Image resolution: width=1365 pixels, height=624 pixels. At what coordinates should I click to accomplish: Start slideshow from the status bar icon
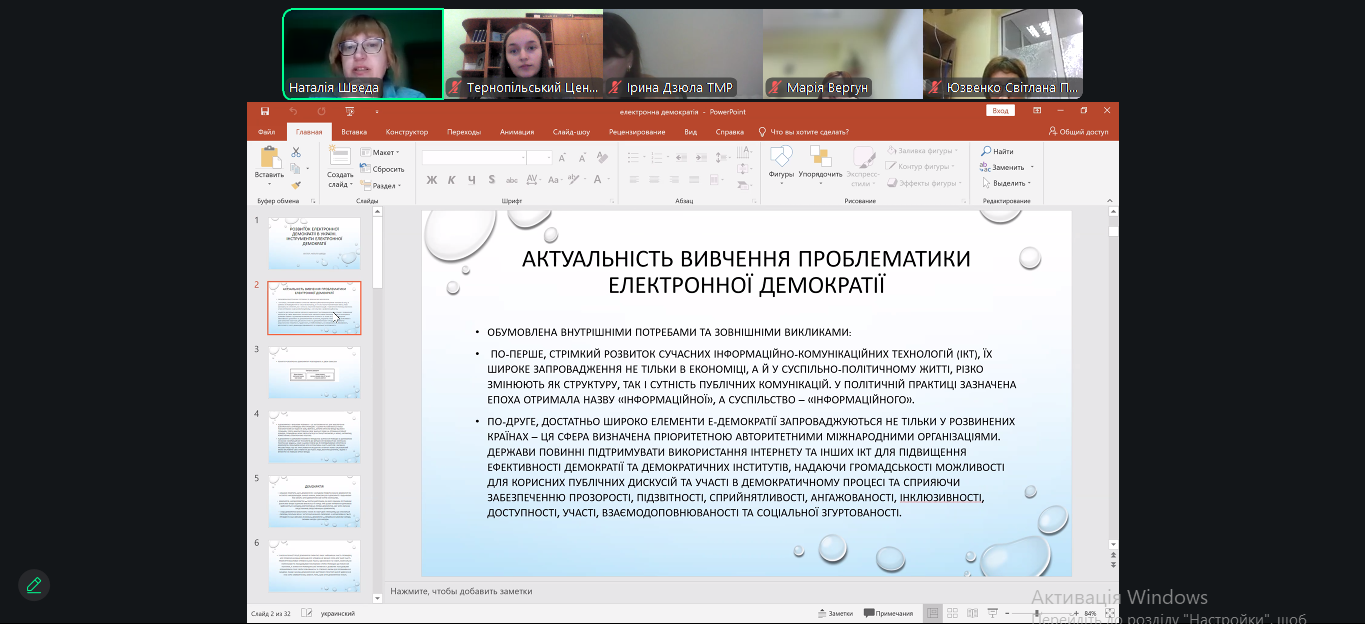pos(991,613)
